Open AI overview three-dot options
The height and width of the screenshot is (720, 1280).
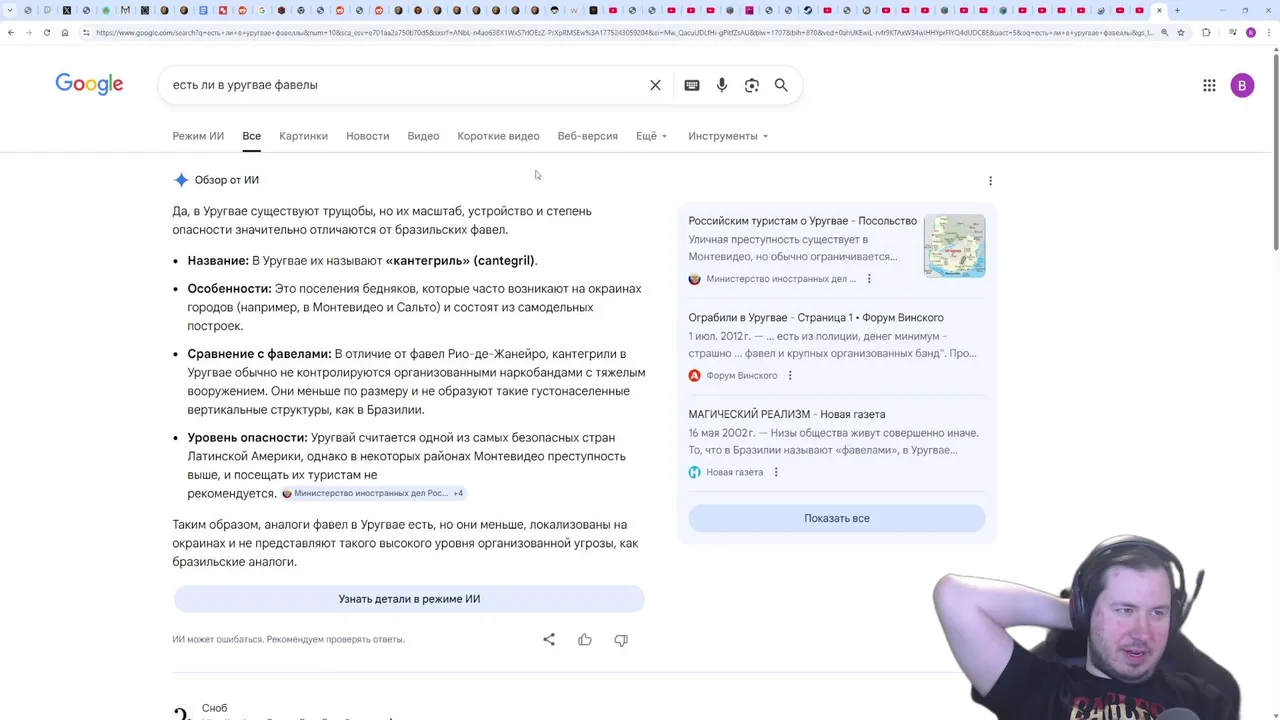pyautogui.click(x=990, y=181)
